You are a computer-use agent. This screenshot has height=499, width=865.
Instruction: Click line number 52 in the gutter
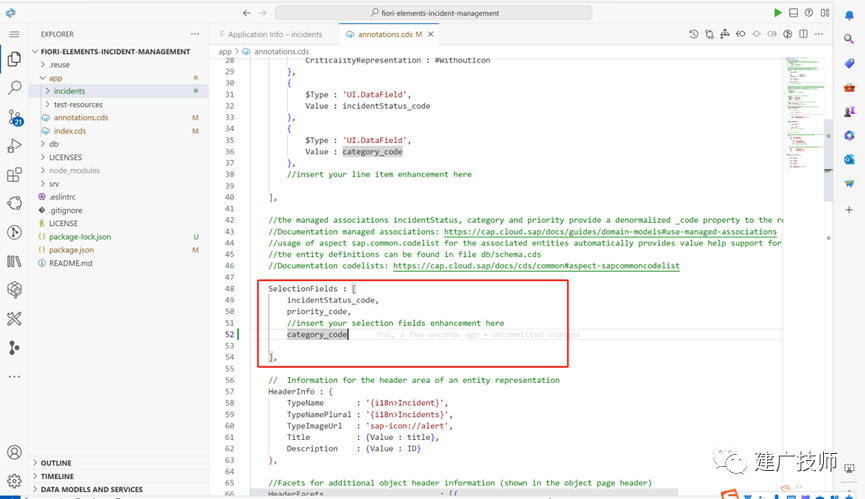point(229,334)
